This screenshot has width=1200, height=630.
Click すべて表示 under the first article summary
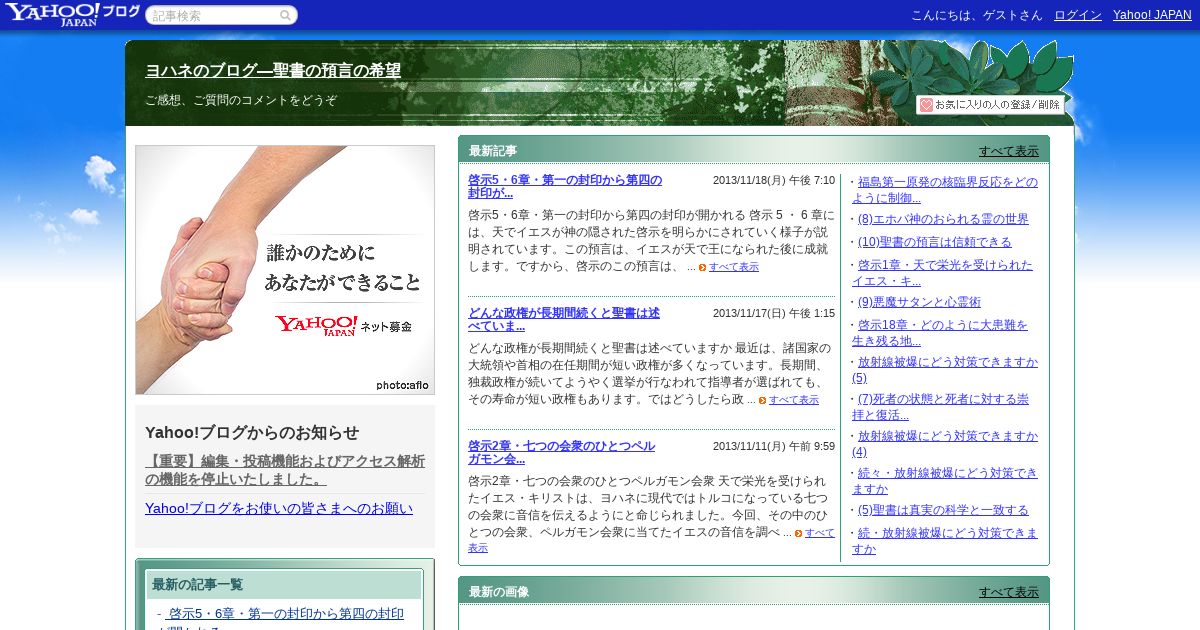point(734,267)
